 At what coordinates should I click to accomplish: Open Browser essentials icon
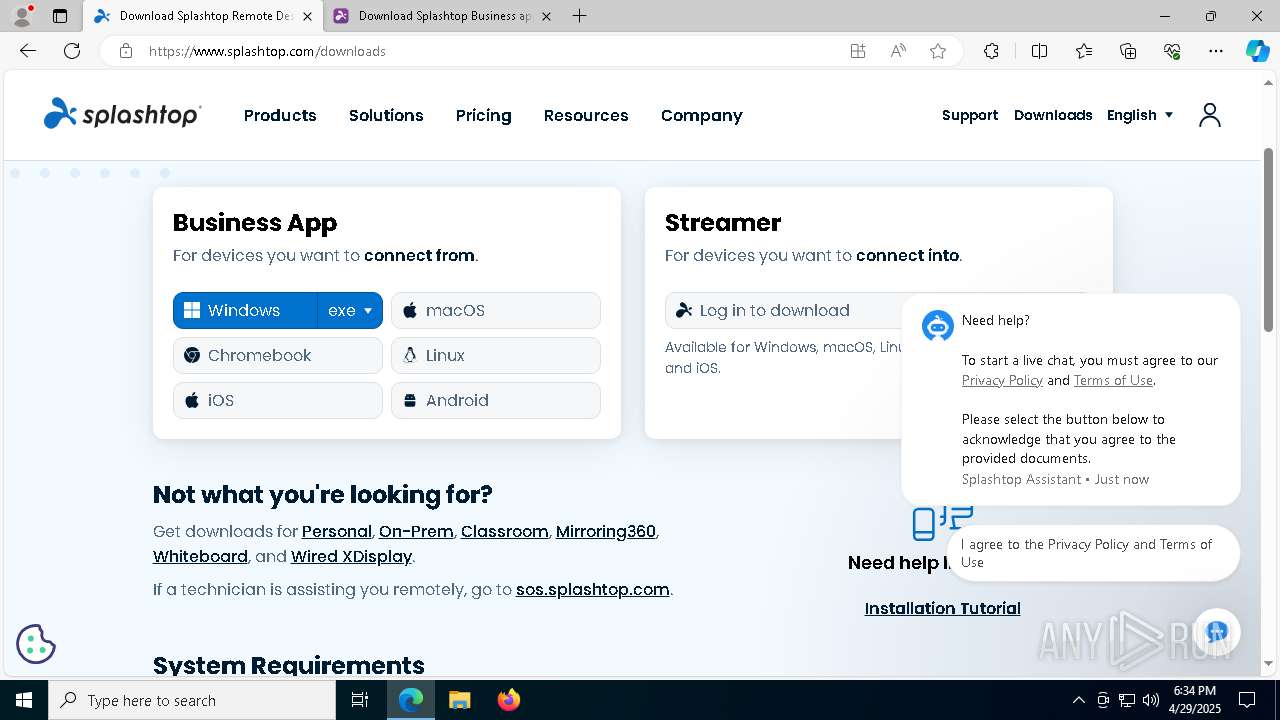[x=1172, y=51]
